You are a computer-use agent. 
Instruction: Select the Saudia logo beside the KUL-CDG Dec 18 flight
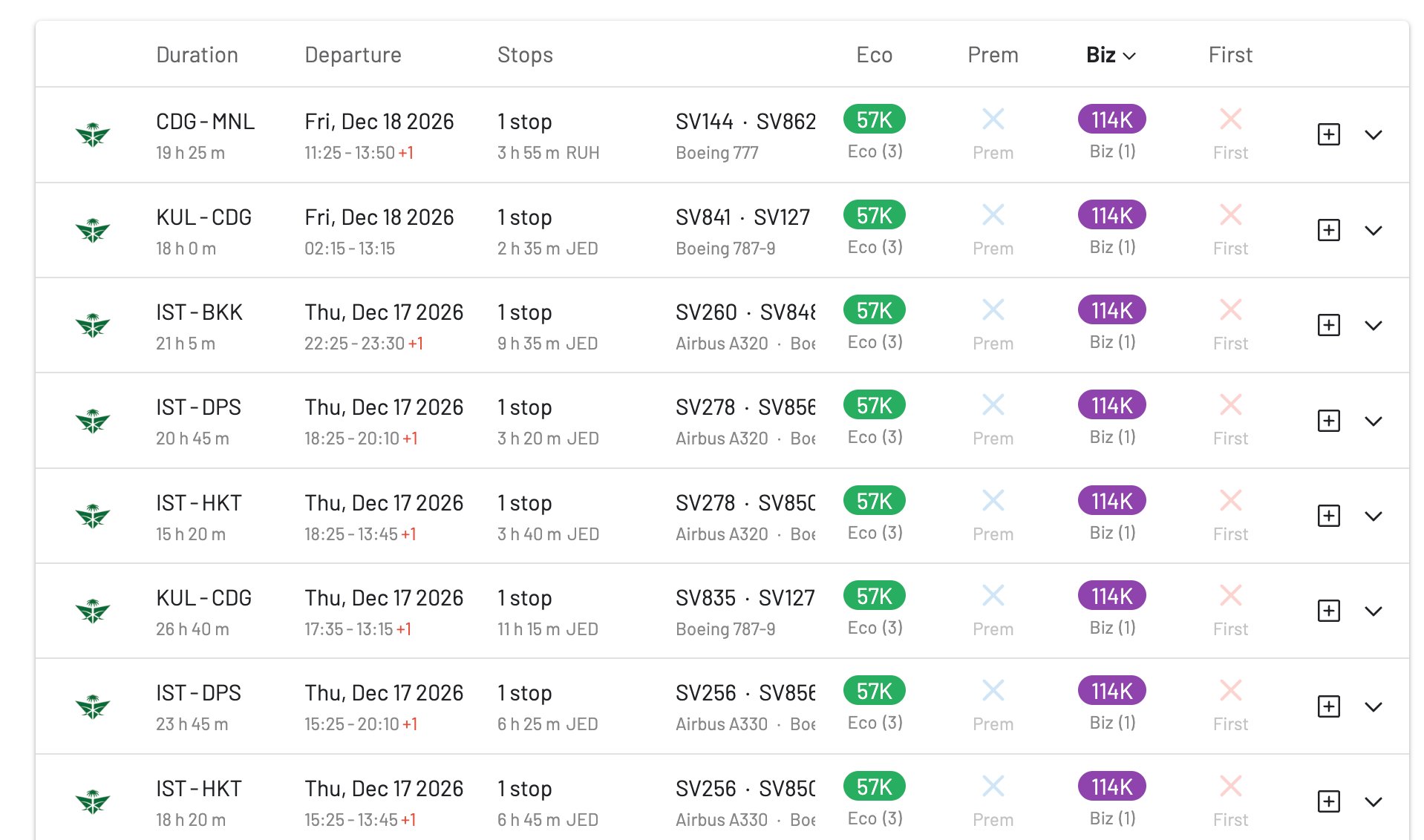click(92, 230)
